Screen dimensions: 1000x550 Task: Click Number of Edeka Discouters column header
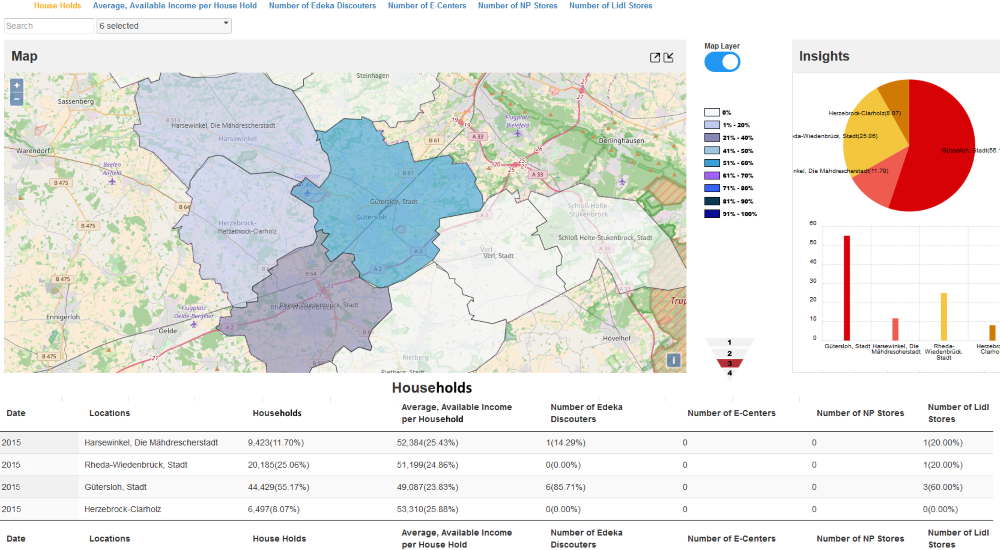click(x=586, y=413)
